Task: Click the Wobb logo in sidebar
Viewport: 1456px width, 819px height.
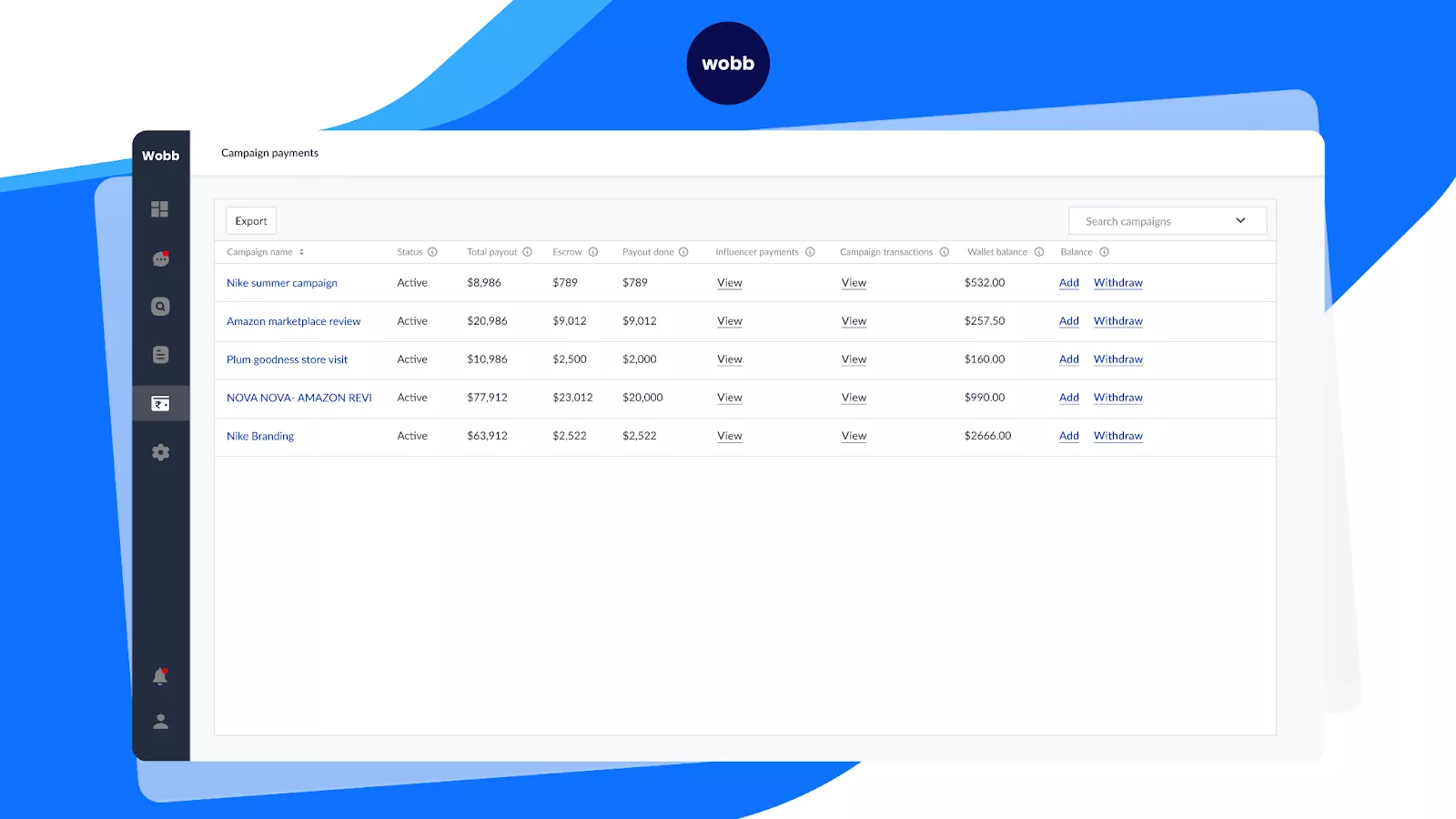Action: tap(160, 156)
